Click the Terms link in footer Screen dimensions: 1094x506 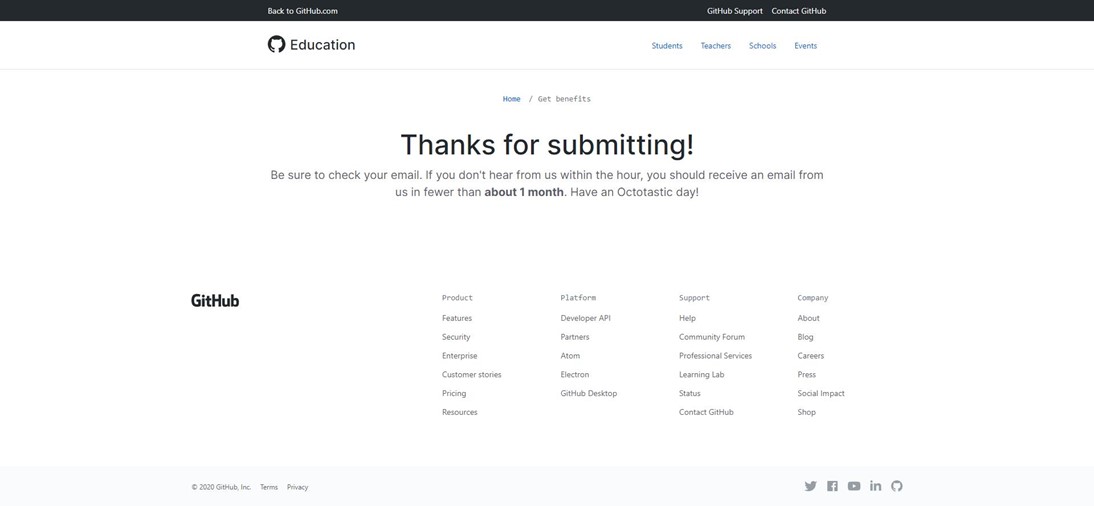coord(269,487)
